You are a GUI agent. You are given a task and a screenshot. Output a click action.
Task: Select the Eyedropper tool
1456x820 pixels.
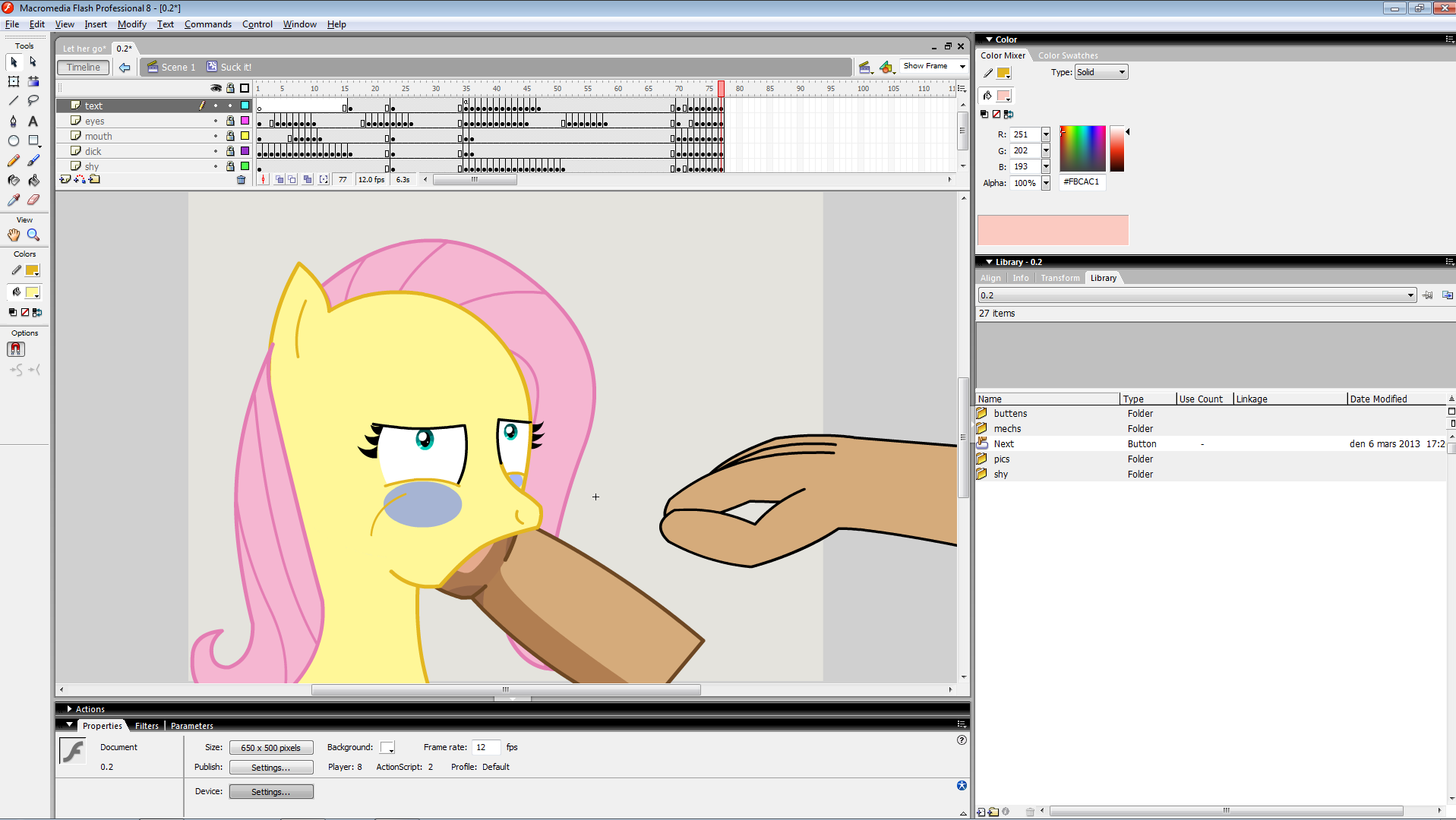14,200
